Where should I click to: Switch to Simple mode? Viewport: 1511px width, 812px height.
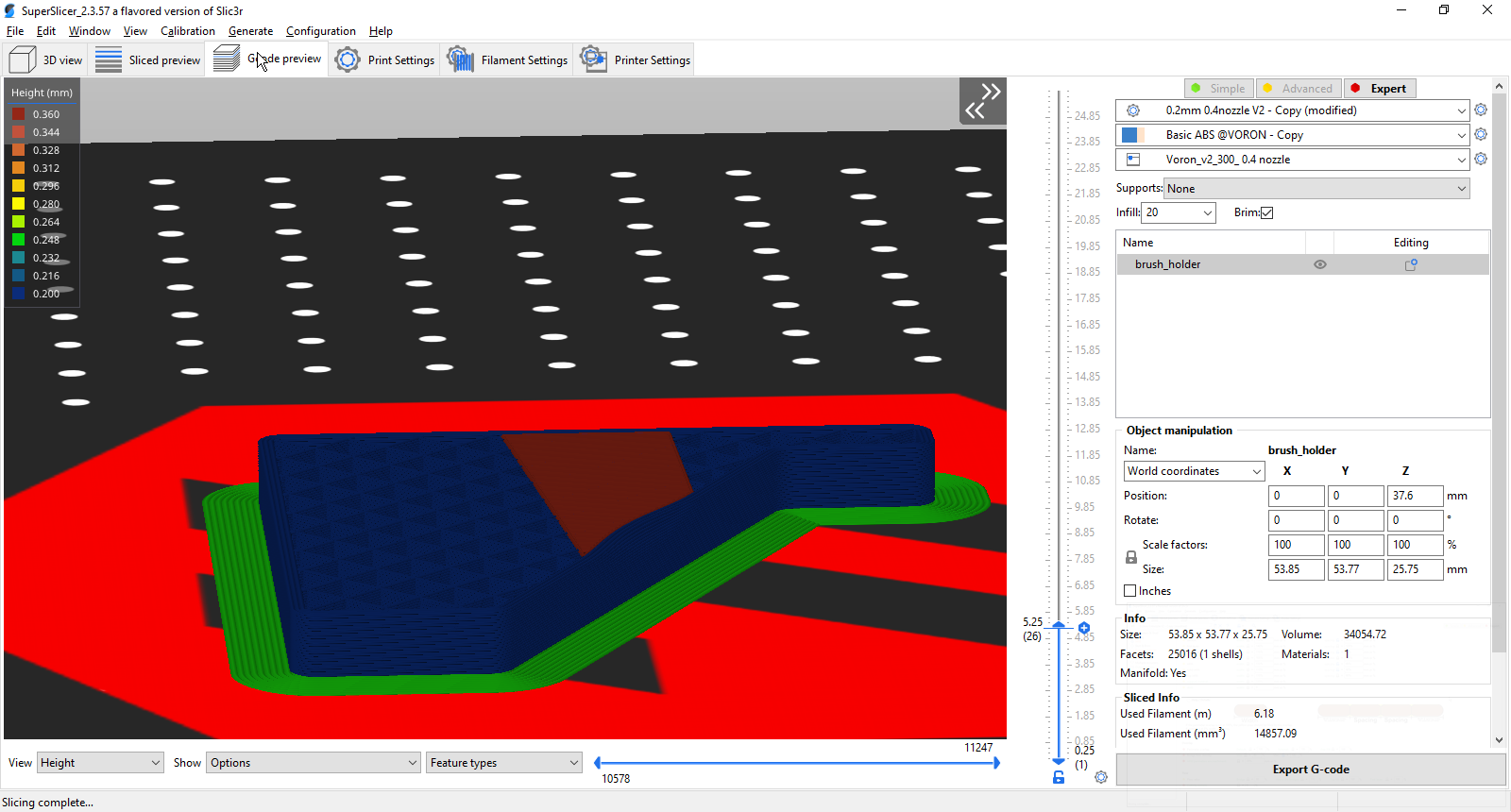(x=1219, y=89)
